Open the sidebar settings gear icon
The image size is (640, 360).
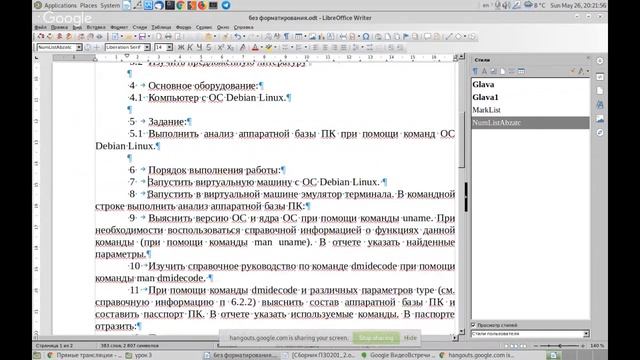(600, 61)
